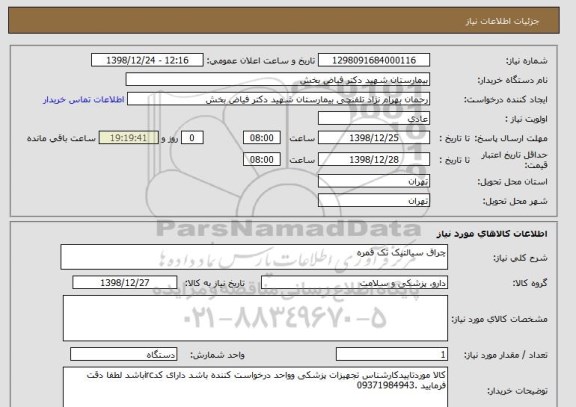
Task: Click the شماره نیاز label
Action: (x=527, y=61)
